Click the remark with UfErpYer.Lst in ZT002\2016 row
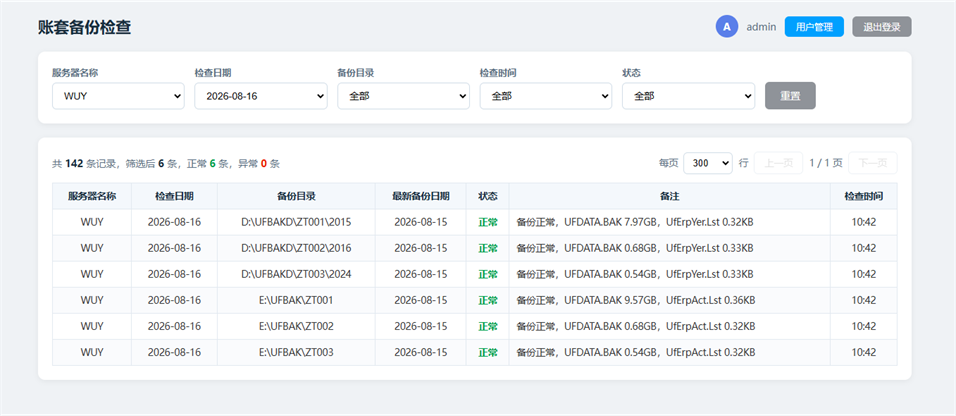956x416 pixels. (635, 248)
